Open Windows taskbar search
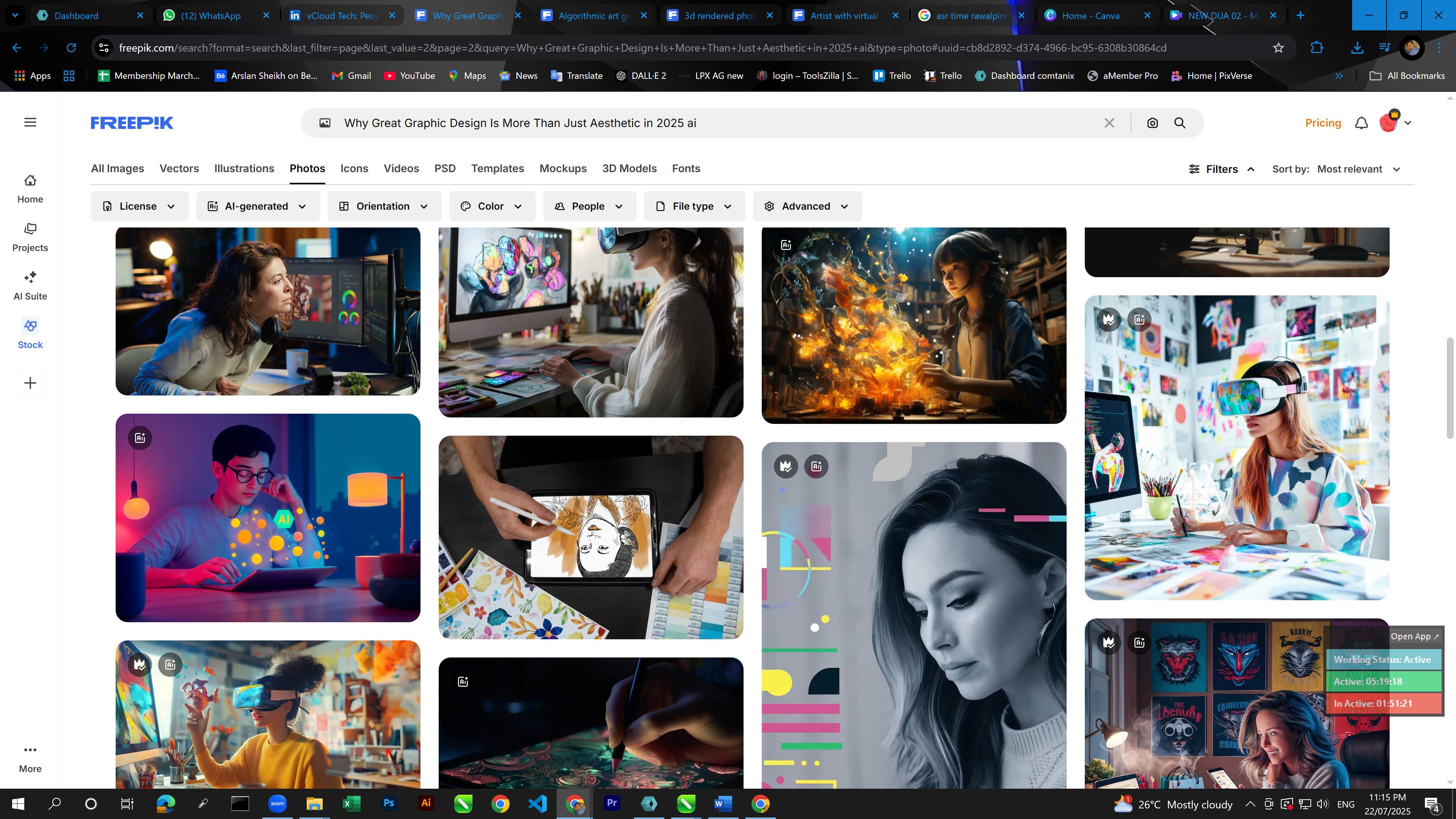The image size is (1456, 819). pyautogui.click(x=55, y=804)
